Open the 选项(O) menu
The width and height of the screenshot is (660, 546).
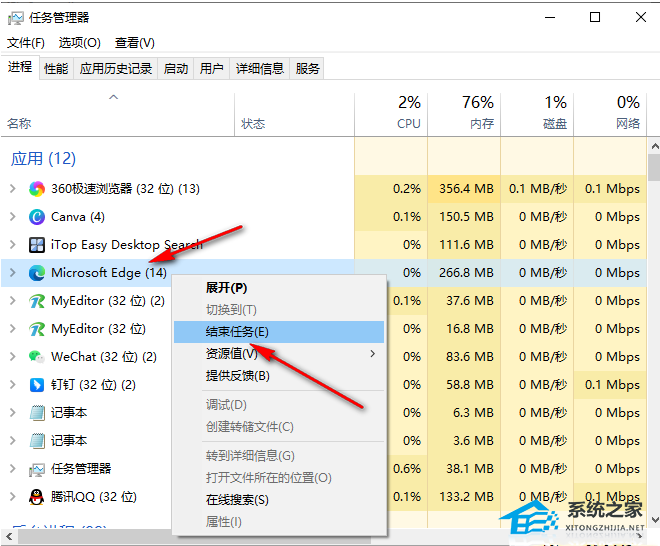click(x=79, y=43)
